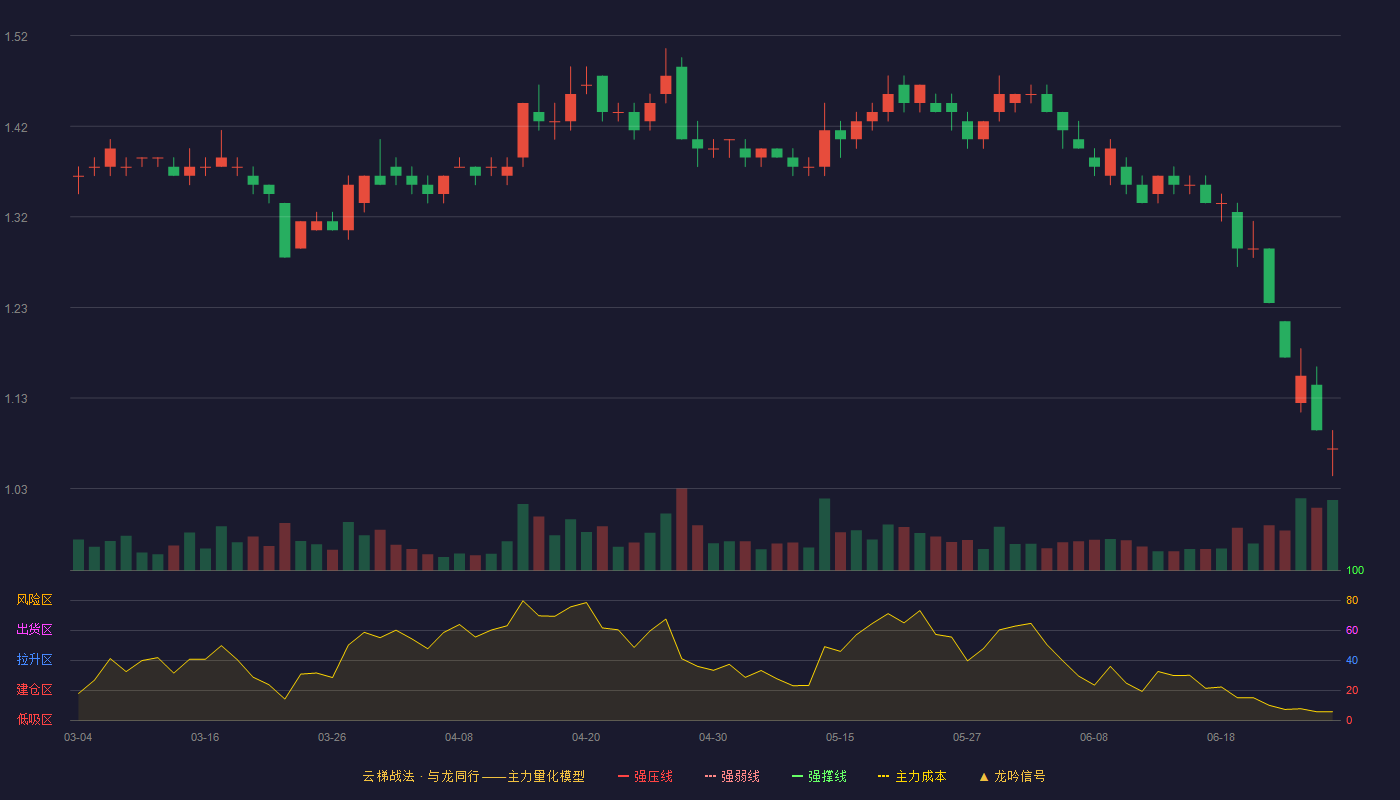Click the 1.52 price axis label

(x=16, y=37)
